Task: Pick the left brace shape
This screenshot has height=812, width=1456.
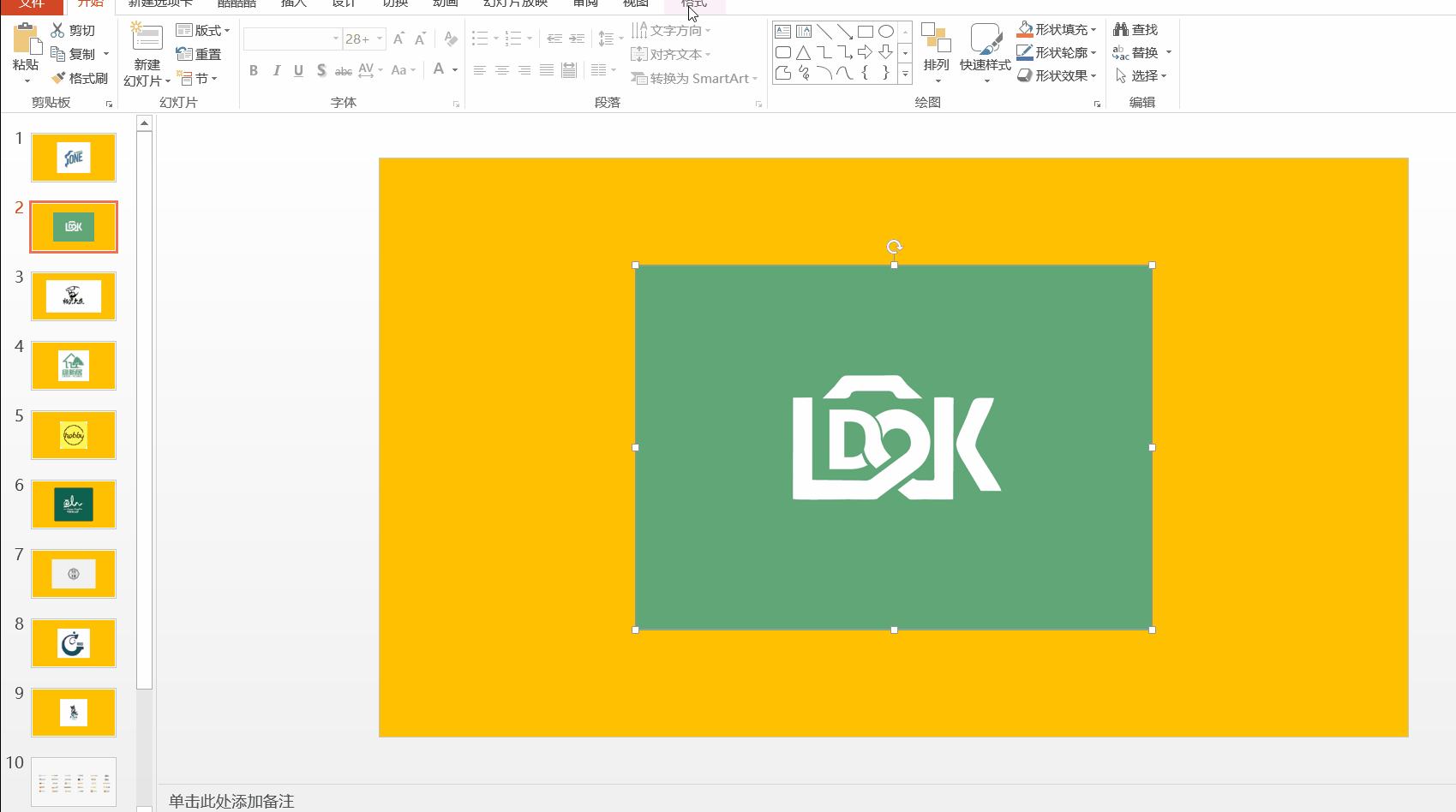Action: click(x=865, y=73)
